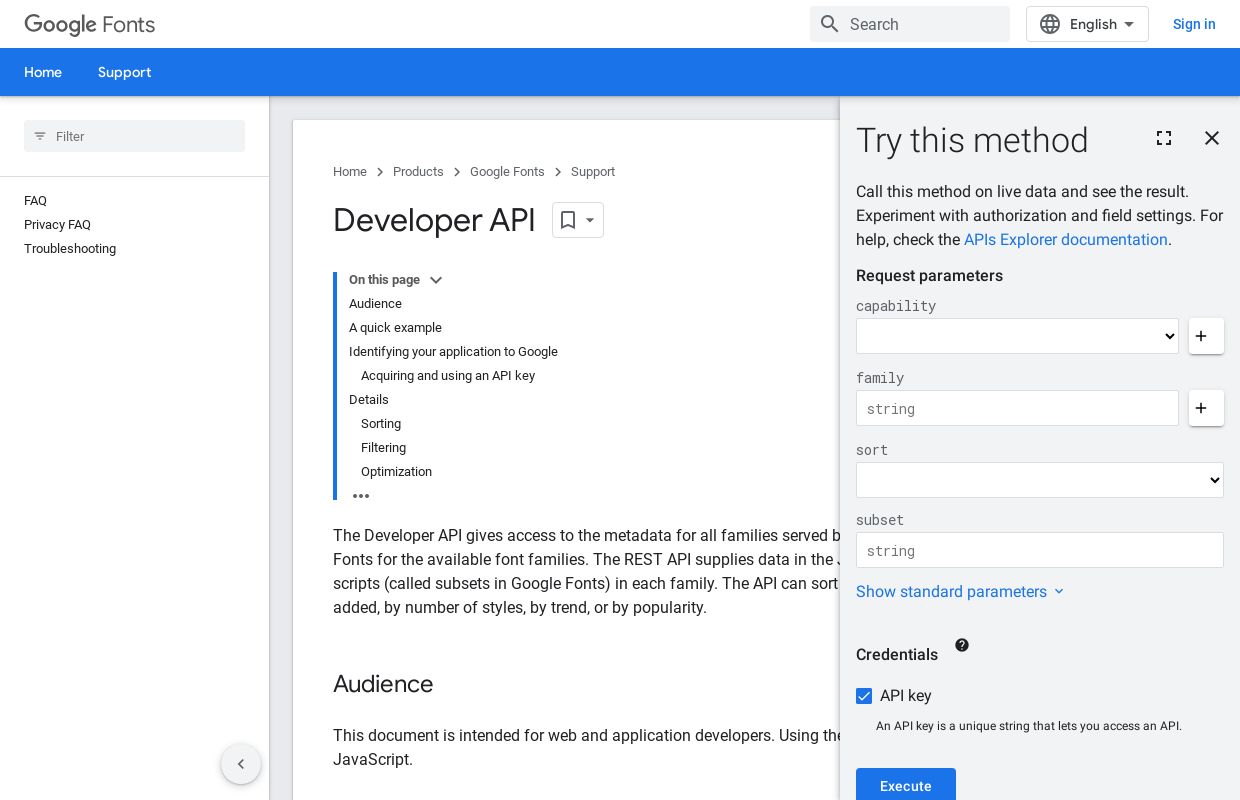The image size is (1240, 800).
Task: Click the Support breadcrumb link
Action: [593, 172]
